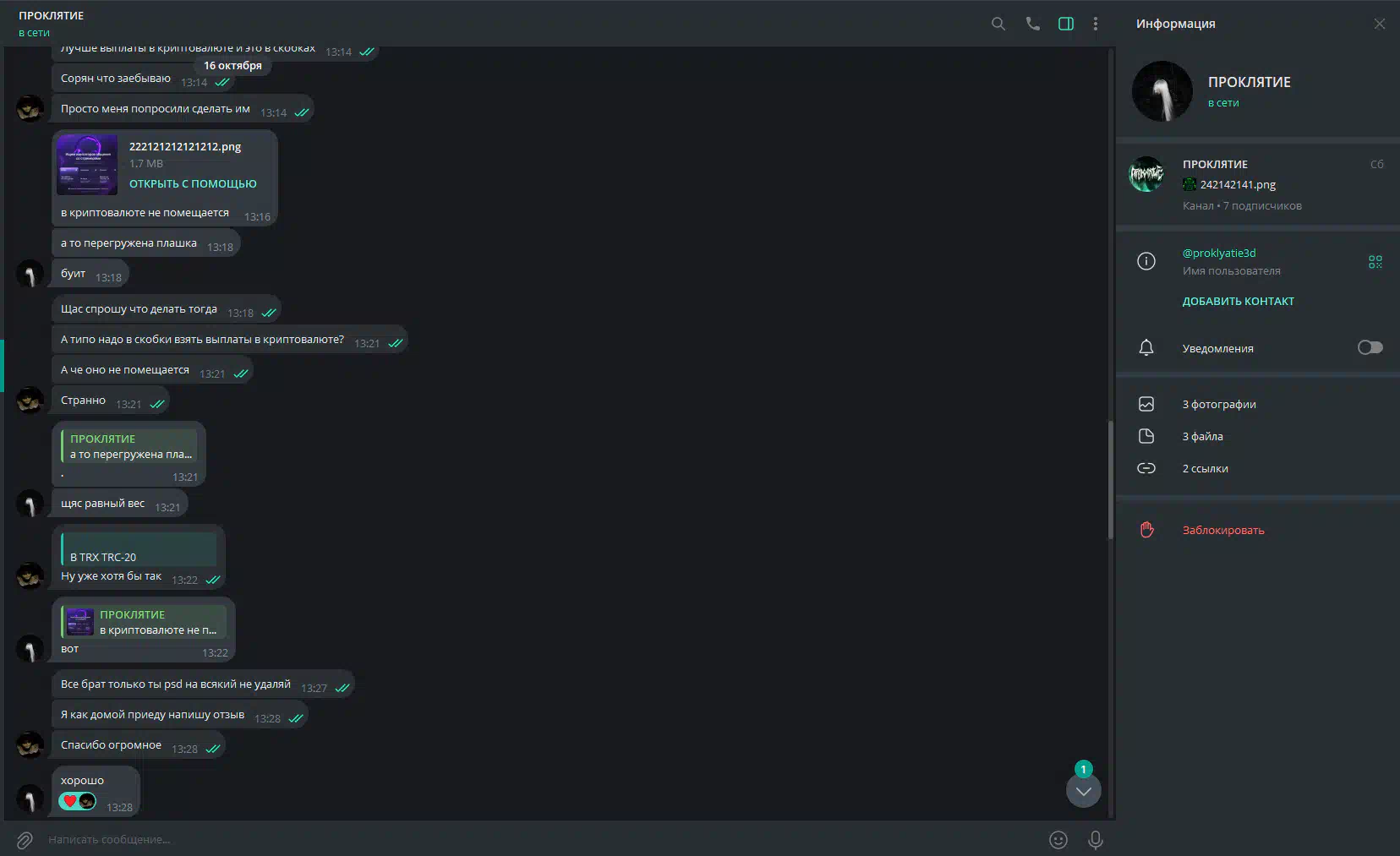Click ОТКРЫТЬ С ПОМОЩЬЮ for the png file

pos(193,183)
